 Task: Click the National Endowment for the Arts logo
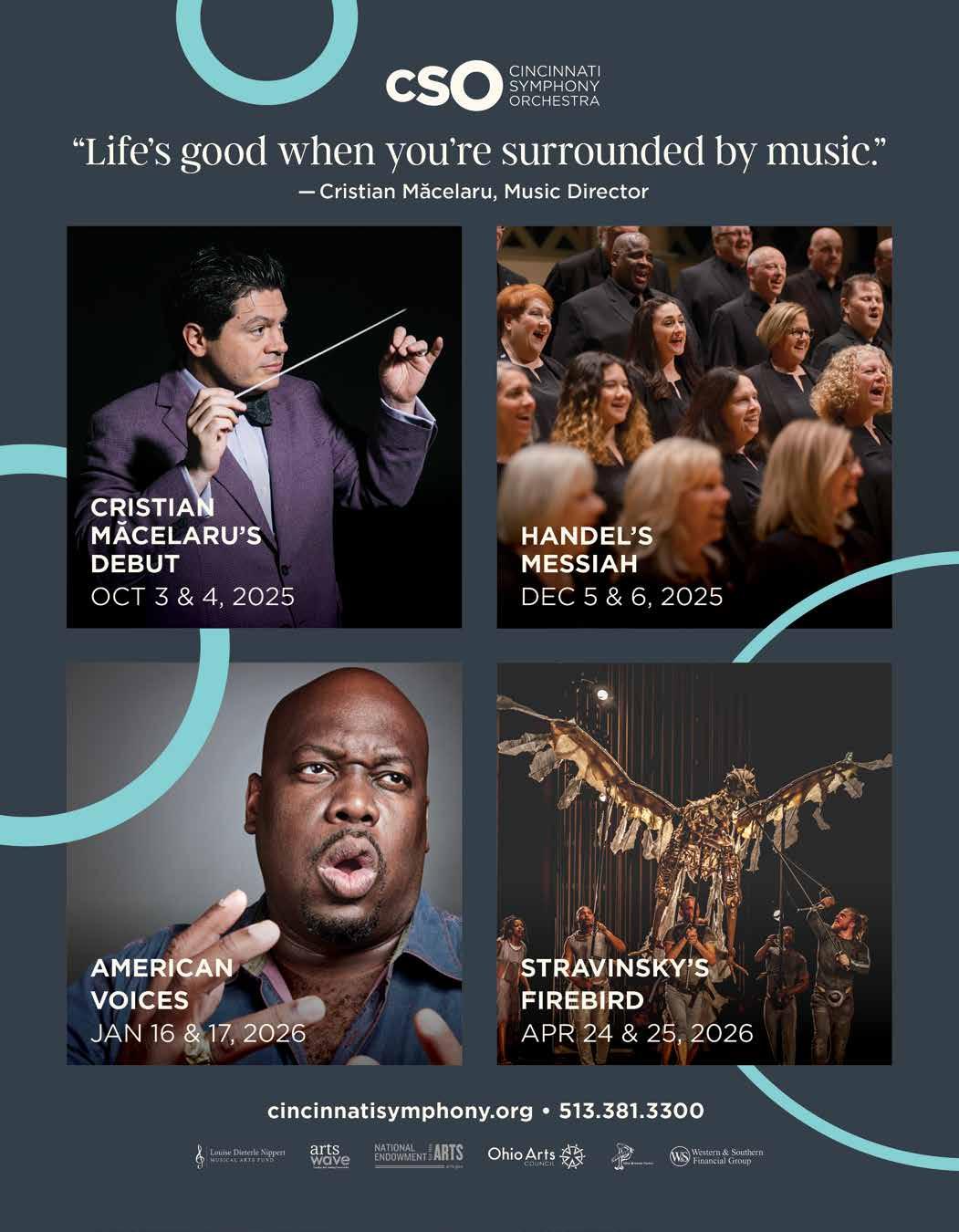tap(419, 1154)
